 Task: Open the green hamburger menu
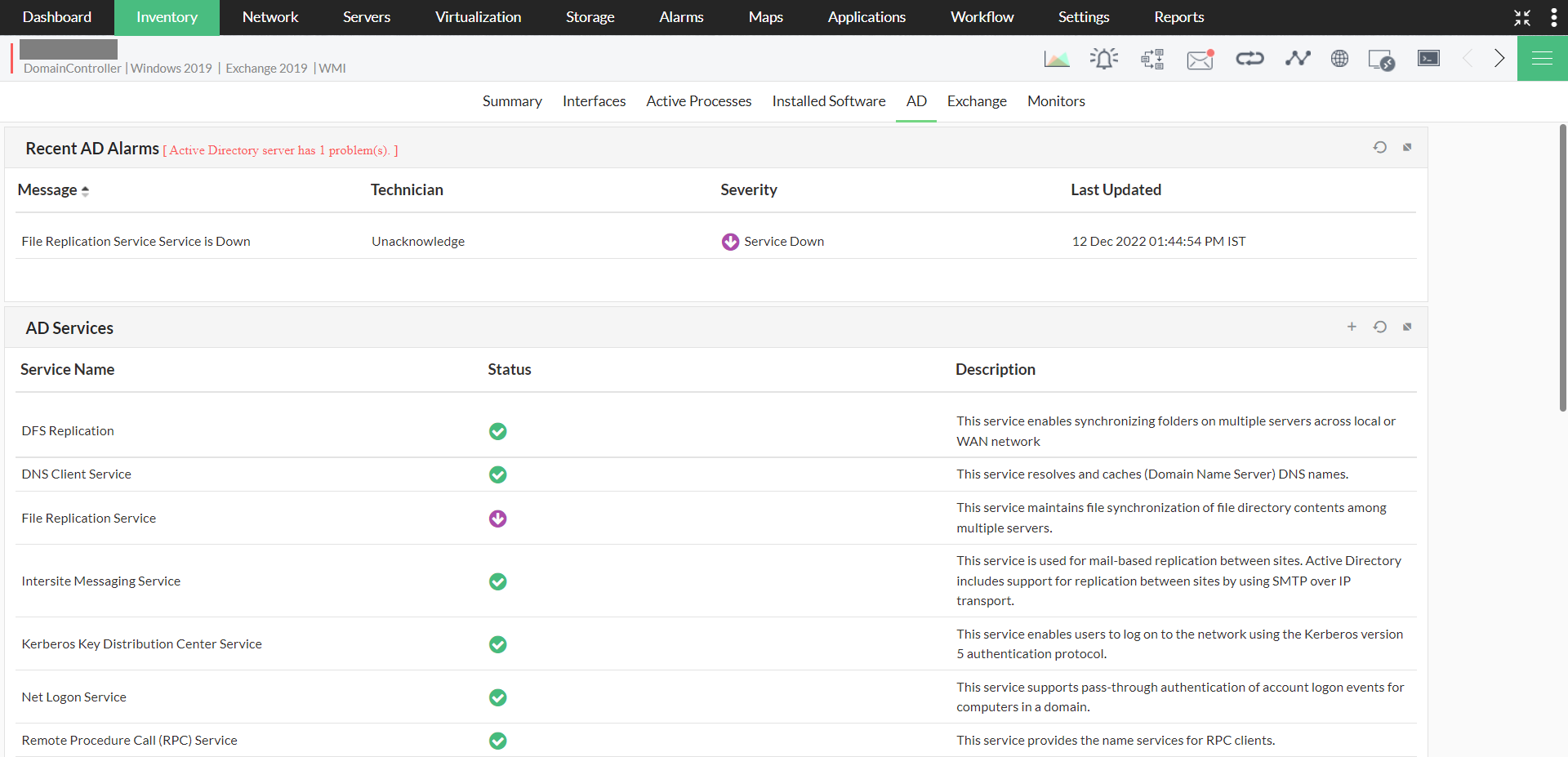pyautogui.click(x=1542, y=58)
